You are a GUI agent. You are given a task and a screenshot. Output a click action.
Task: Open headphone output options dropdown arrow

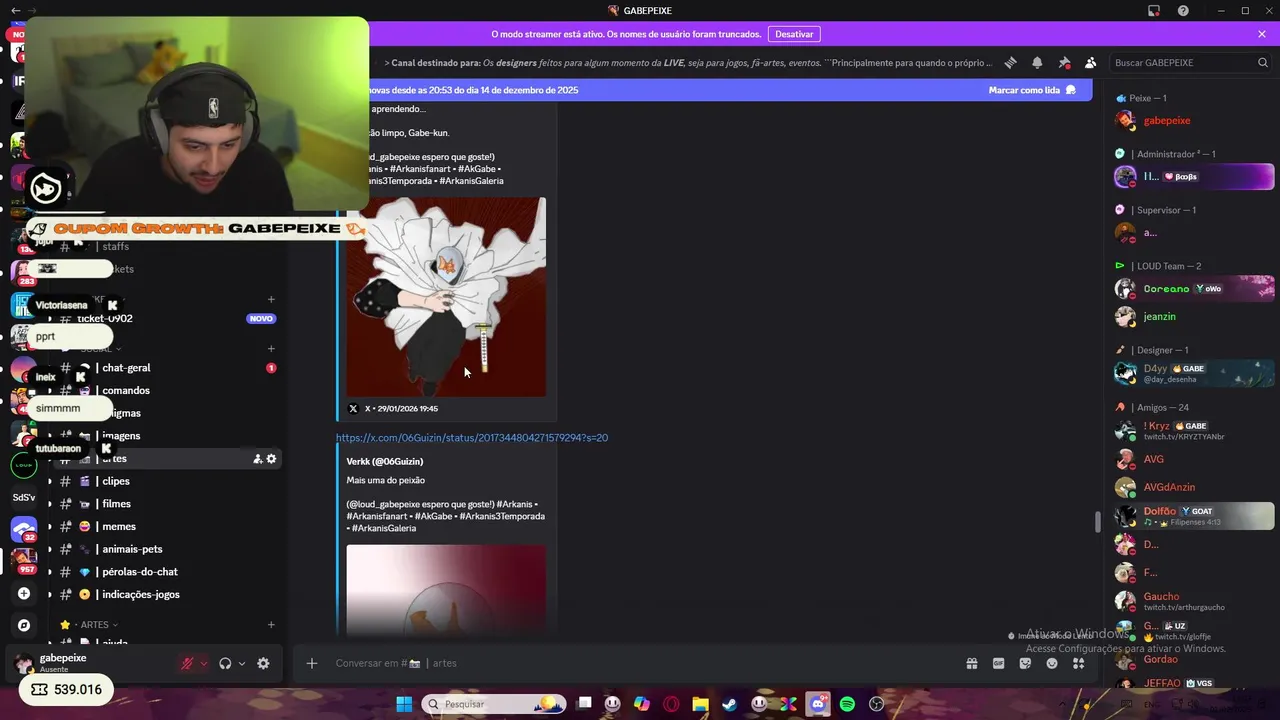(241, 663)
